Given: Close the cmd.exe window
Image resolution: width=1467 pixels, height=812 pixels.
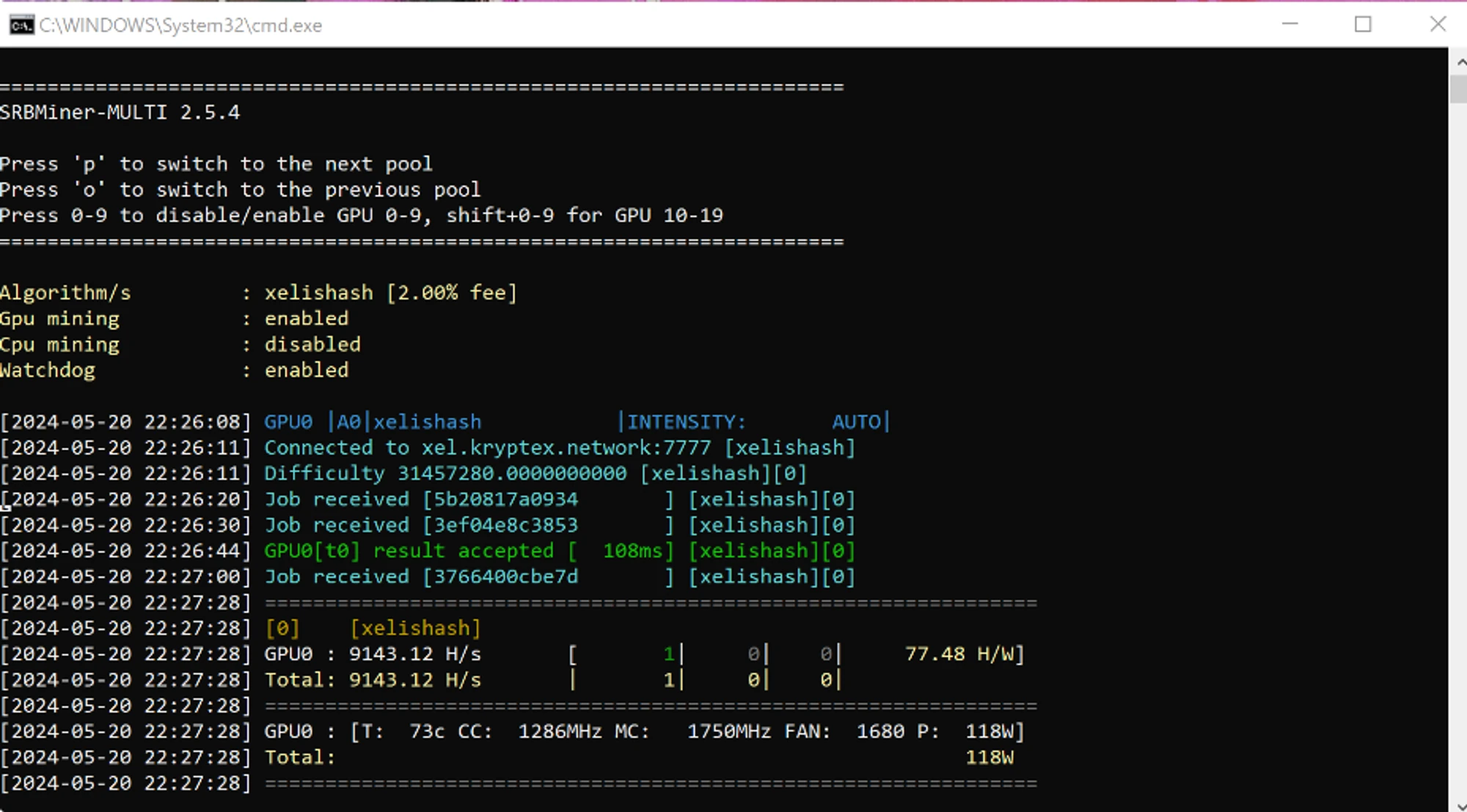Looking at the screenshot, I should pyautogui.click(x=1438, y=24).
